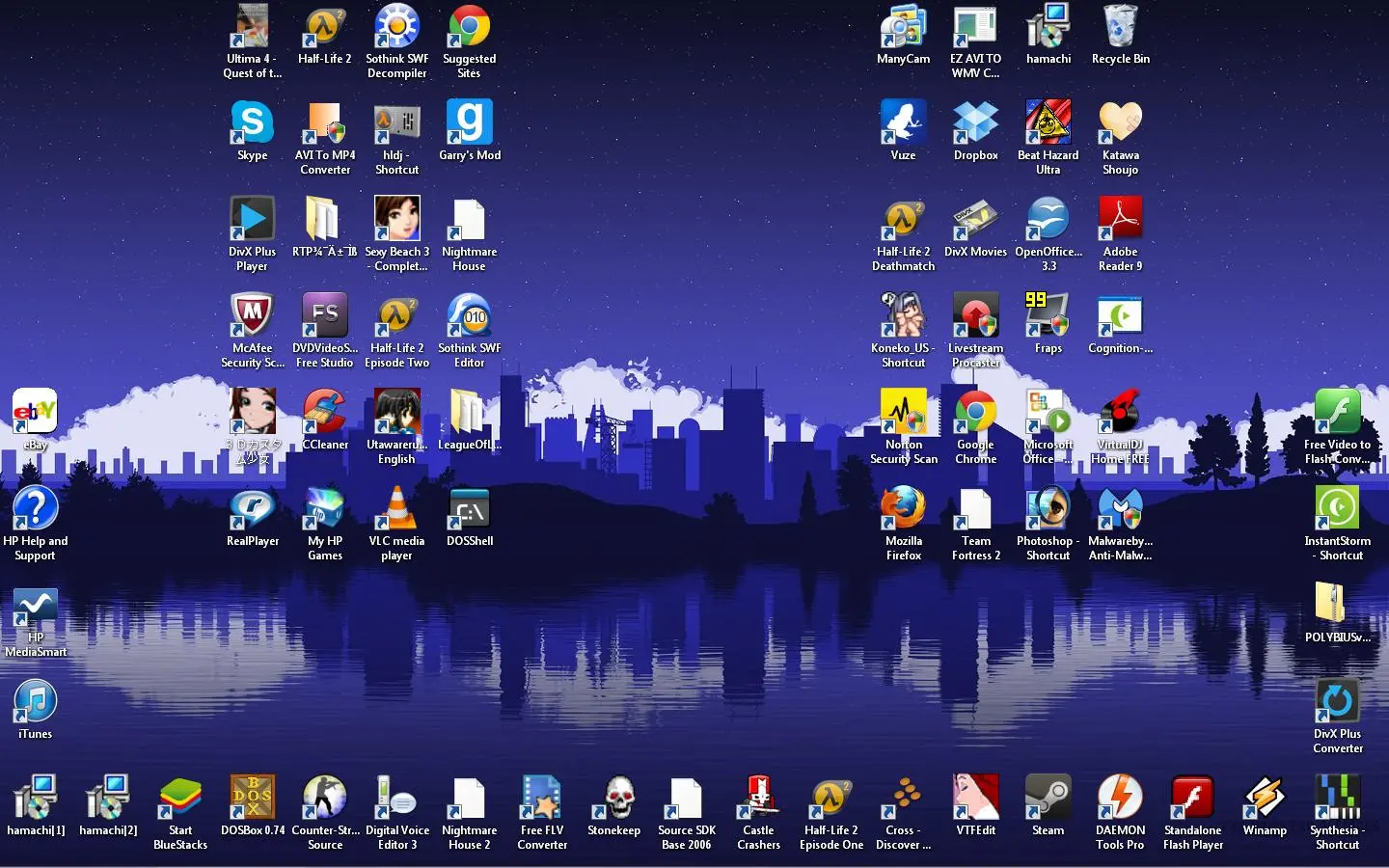Viewport: 1389px width, 868px height.
Task: Open the Skype desktop icon
Action: (x=253, y=122)
